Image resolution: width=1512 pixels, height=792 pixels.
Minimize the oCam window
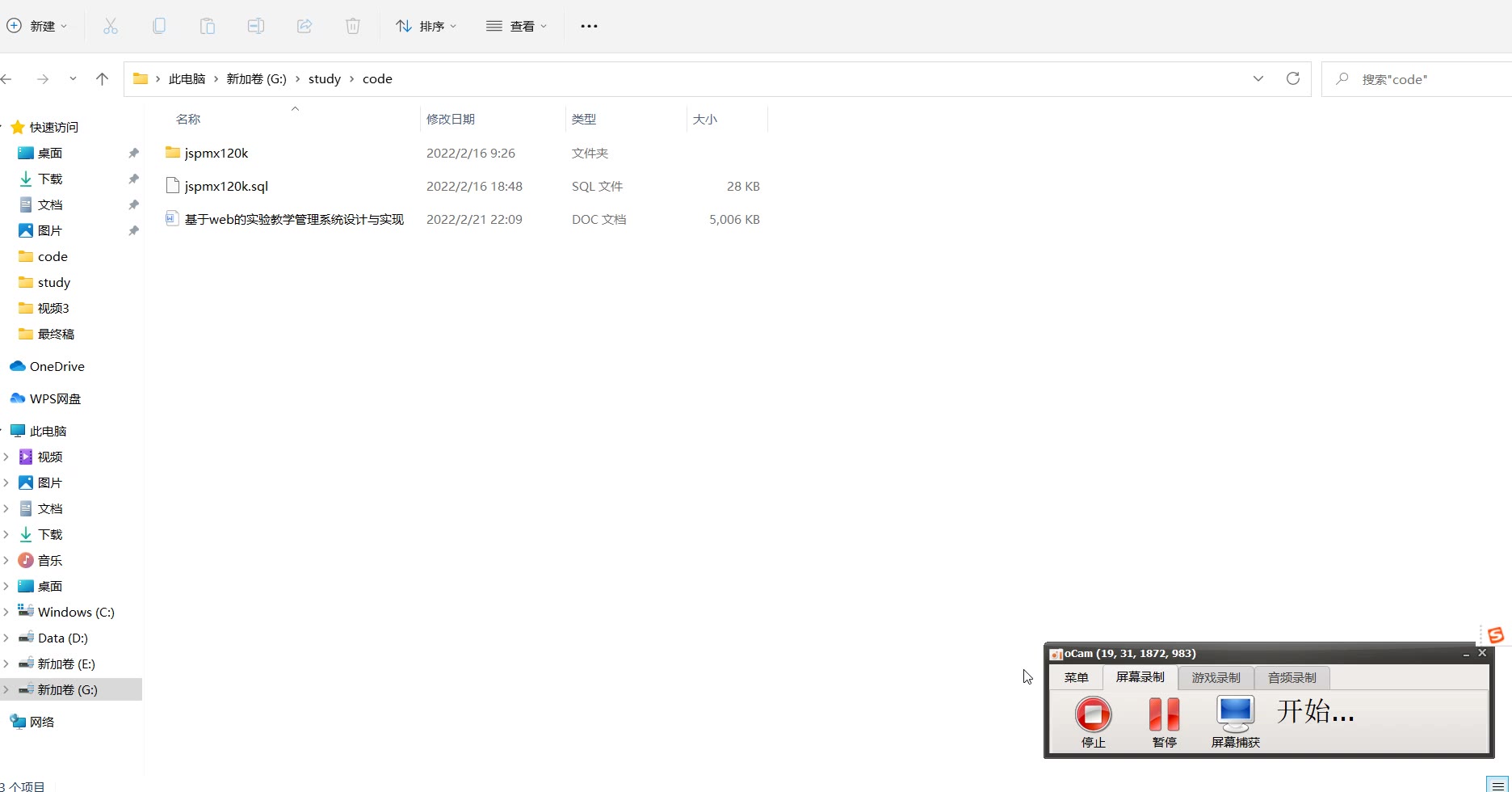1466,653
